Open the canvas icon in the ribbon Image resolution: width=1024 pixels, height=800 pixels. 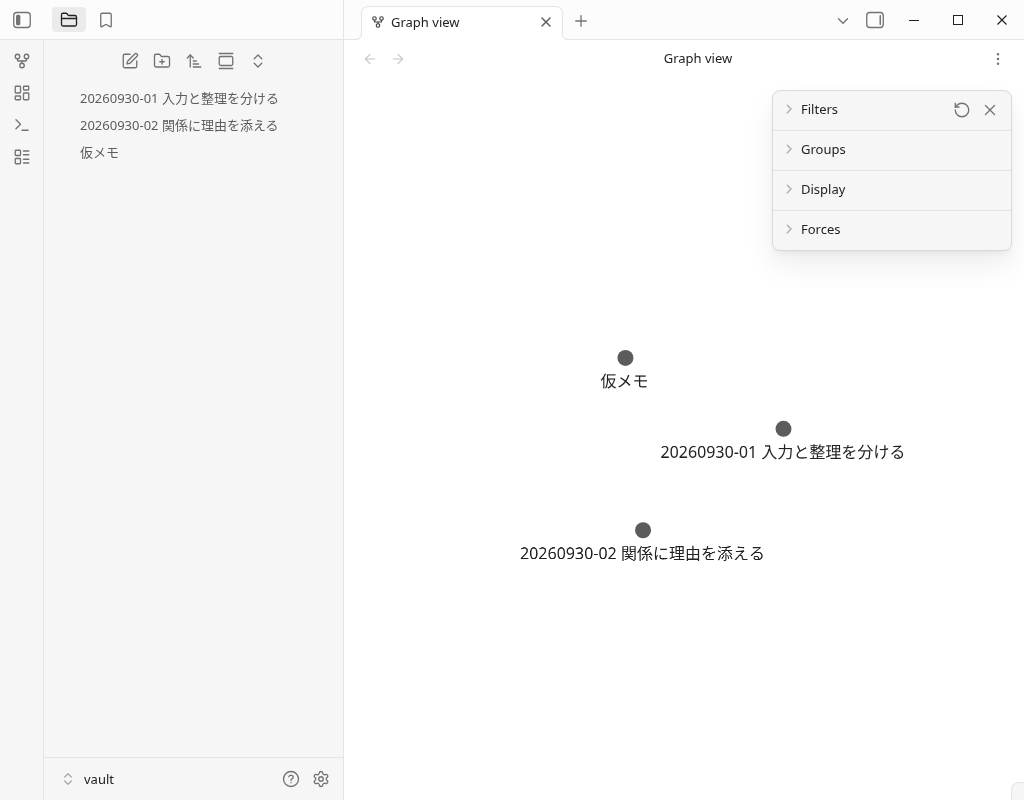22,93
